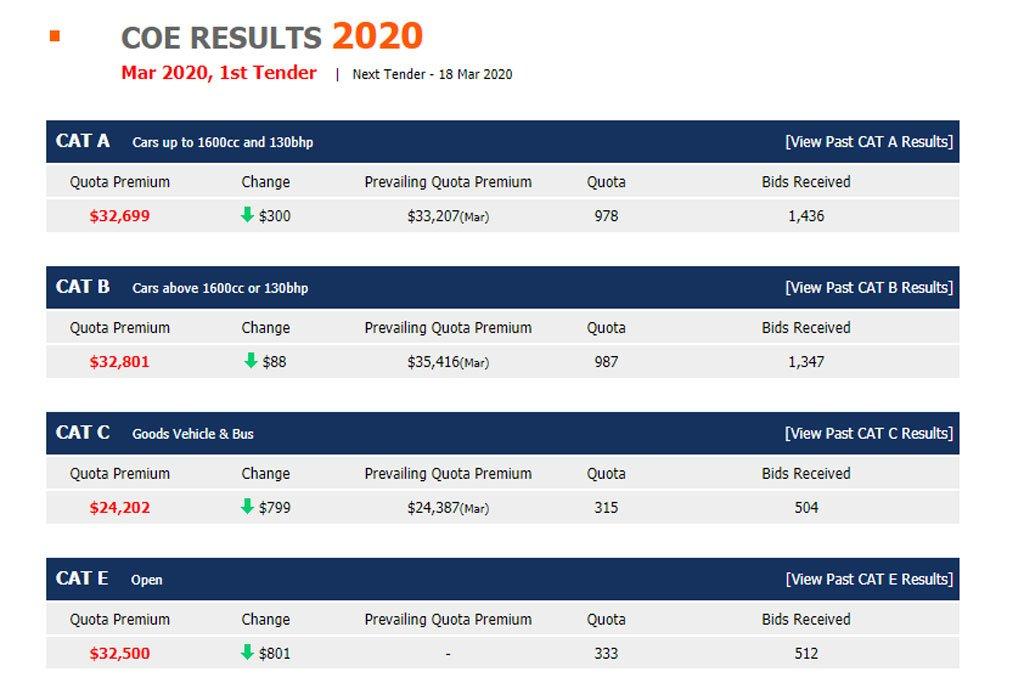Open View Past CAT C Results link
The height and width of the screenshot is (683, 1024).
click(x=869, y=434)
